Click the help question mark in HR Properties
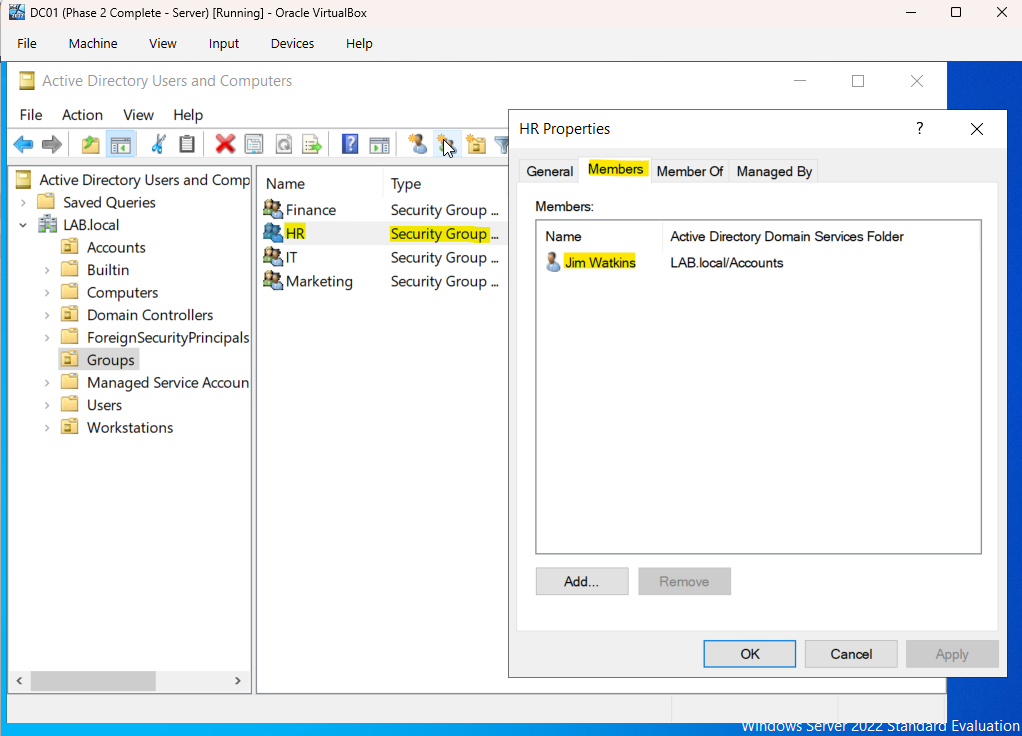The image size is (1022, 736). (920, 128)
